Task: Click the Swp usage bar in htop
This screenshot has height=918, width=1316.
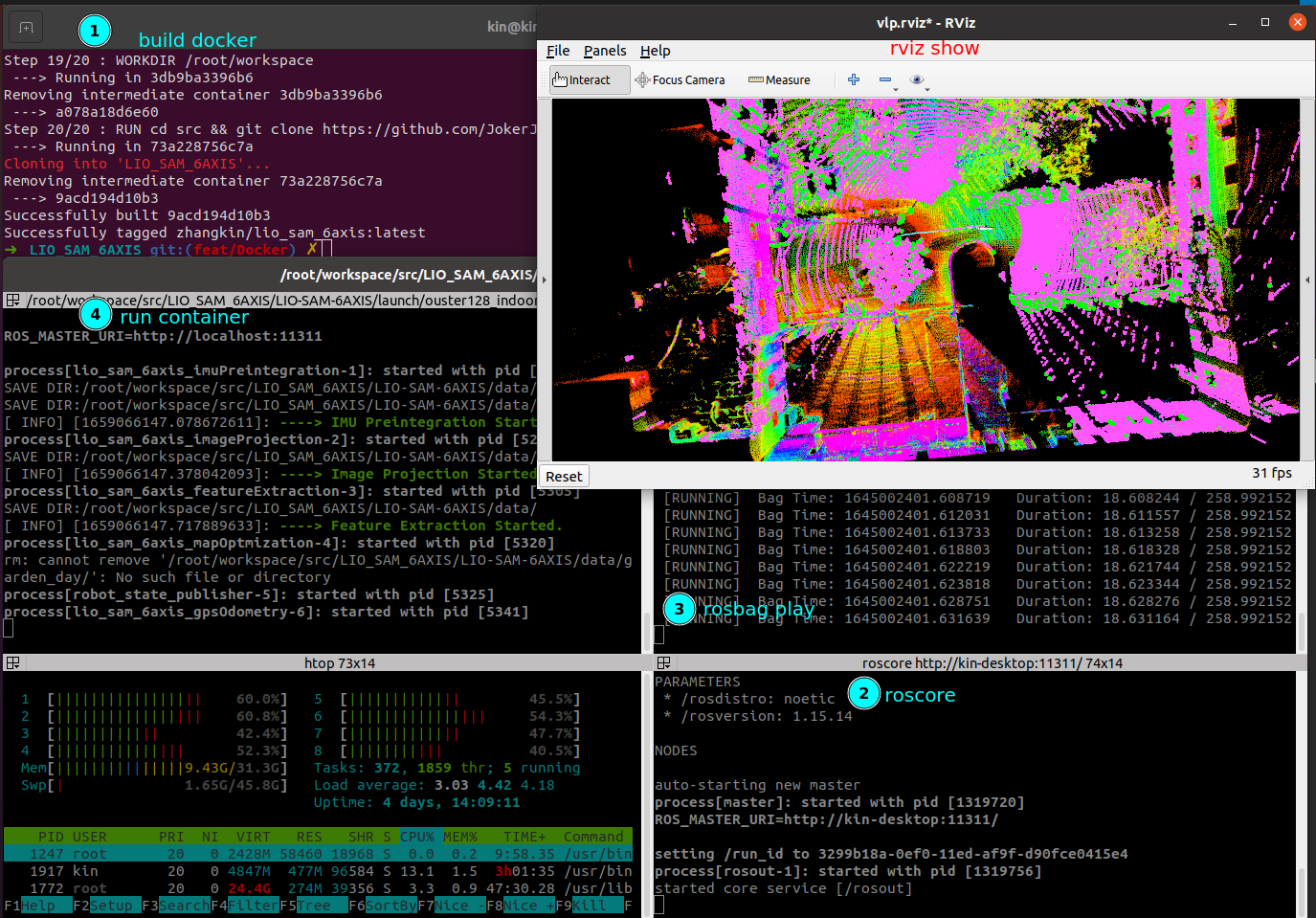Action: [153, 785]
